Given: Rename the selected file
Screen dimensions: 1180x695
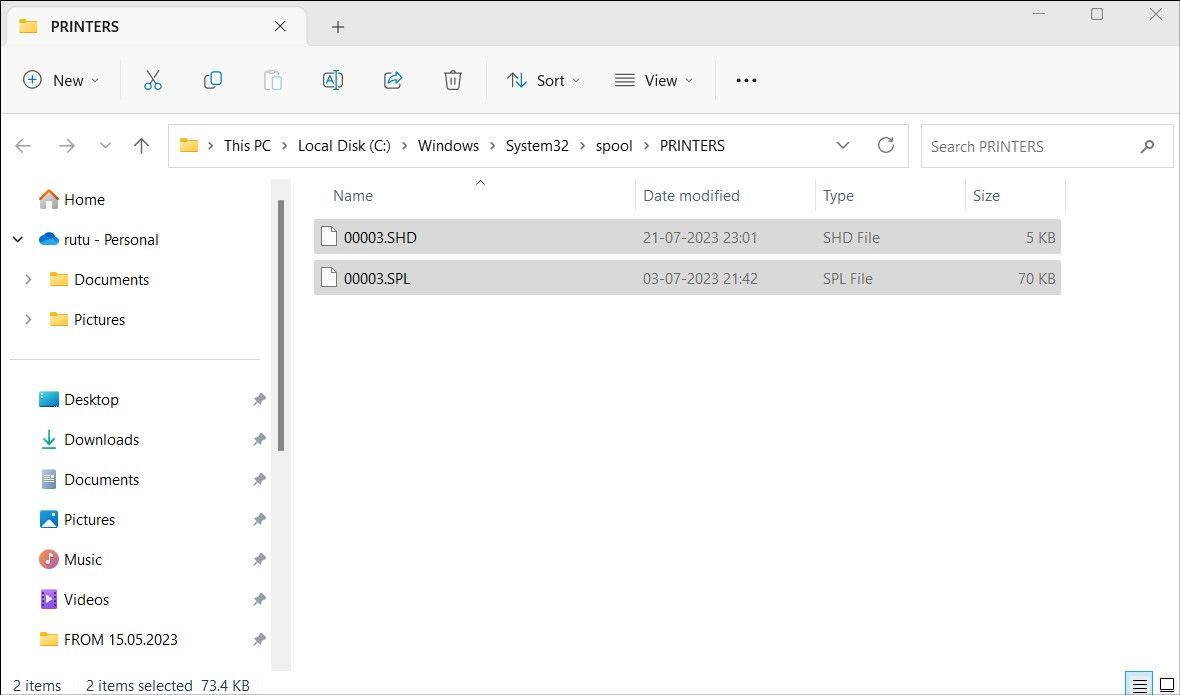Looking at the screenshot, I should 332,80.
